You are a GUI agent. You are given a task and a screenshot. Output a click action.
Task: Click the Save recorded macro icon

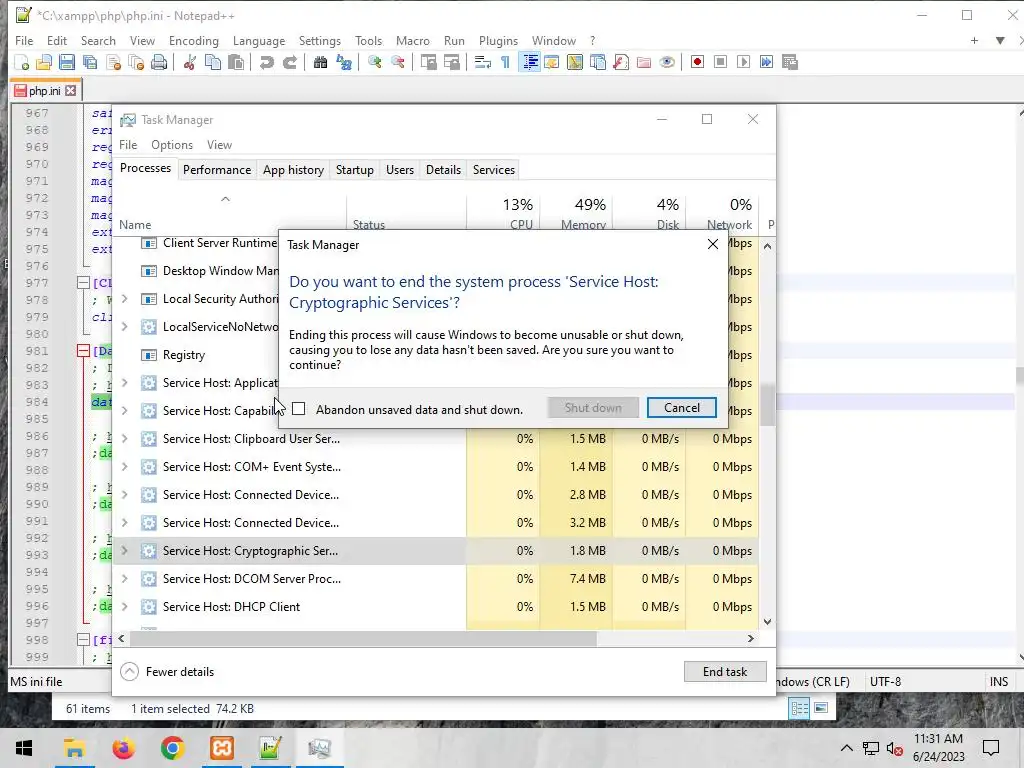click(x=790, y=62)
